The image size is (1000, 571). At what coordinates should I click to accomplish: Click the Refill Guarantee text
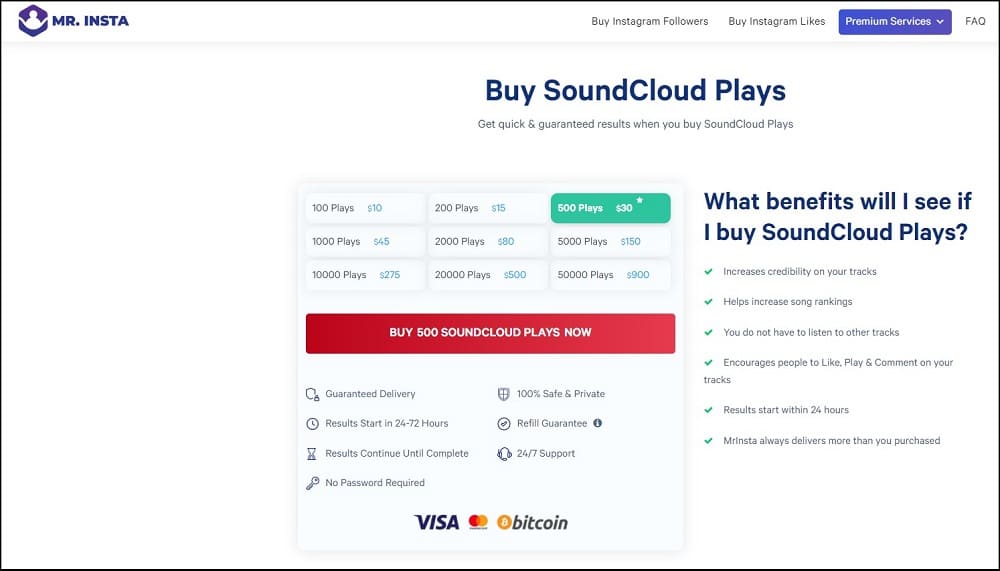pos(552,424)
